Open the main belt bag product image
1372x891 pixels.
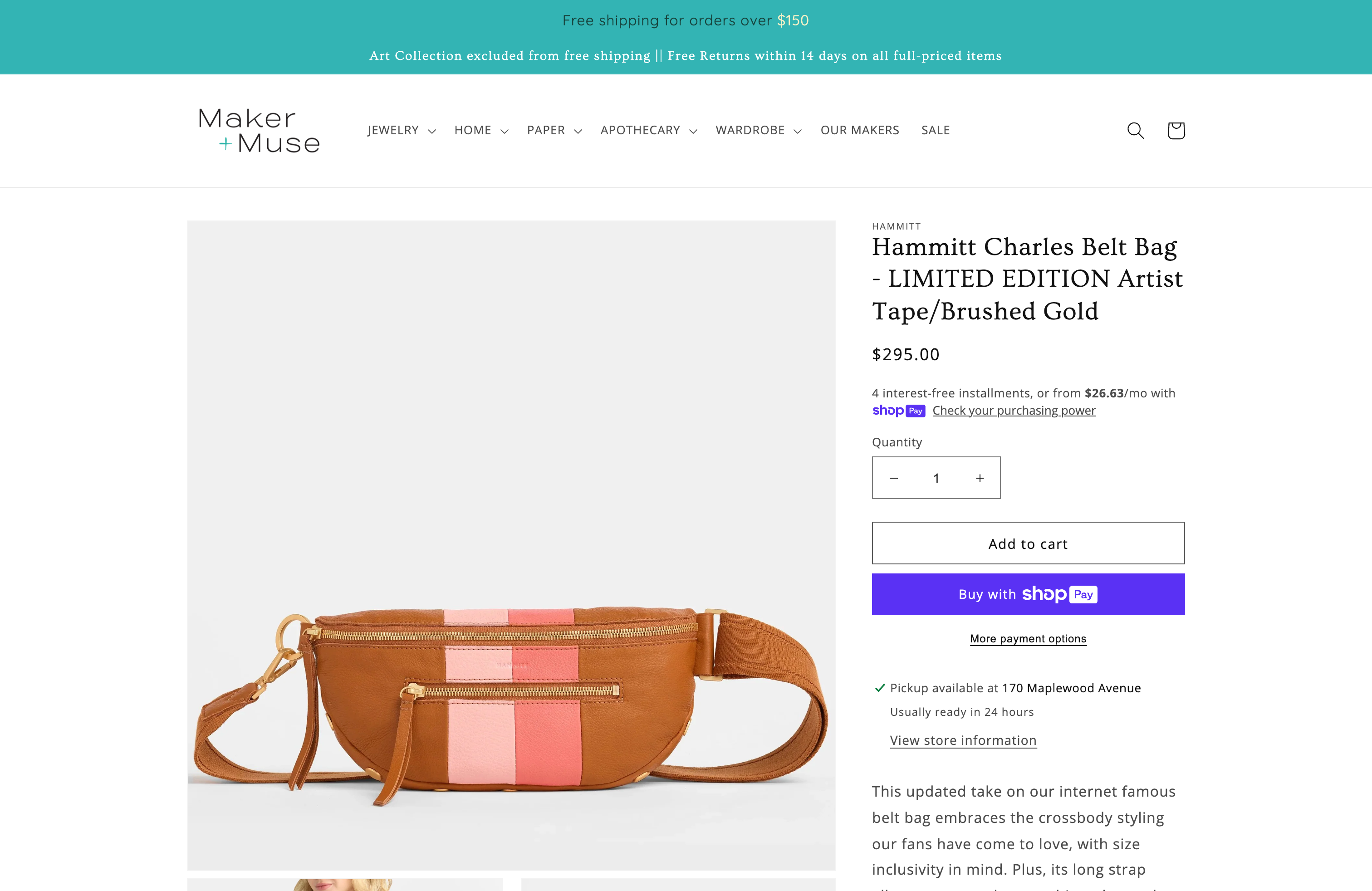511,545
